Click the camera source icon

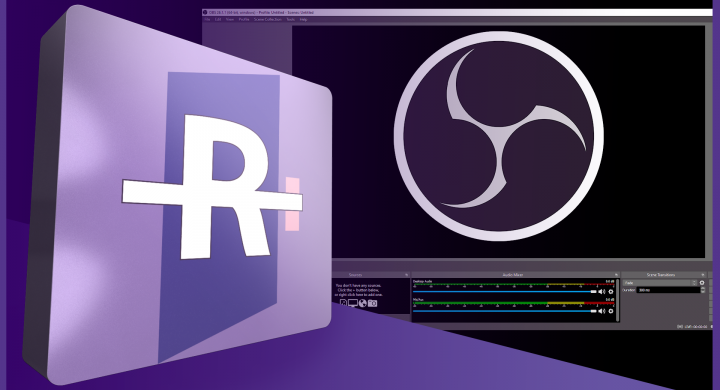[x=372, y=303]
